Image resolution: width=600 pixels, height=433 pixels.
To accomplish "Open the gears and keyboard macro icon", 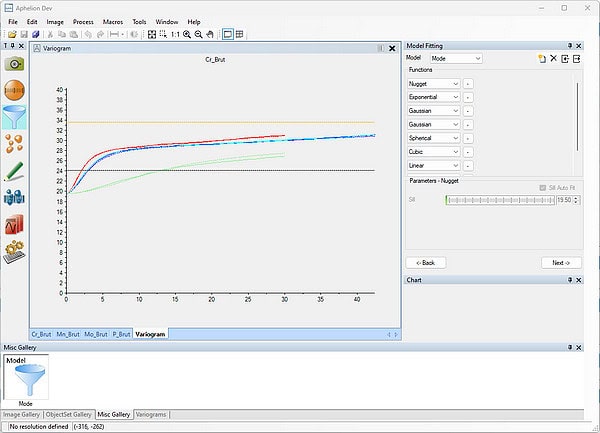I will (15, 252).
